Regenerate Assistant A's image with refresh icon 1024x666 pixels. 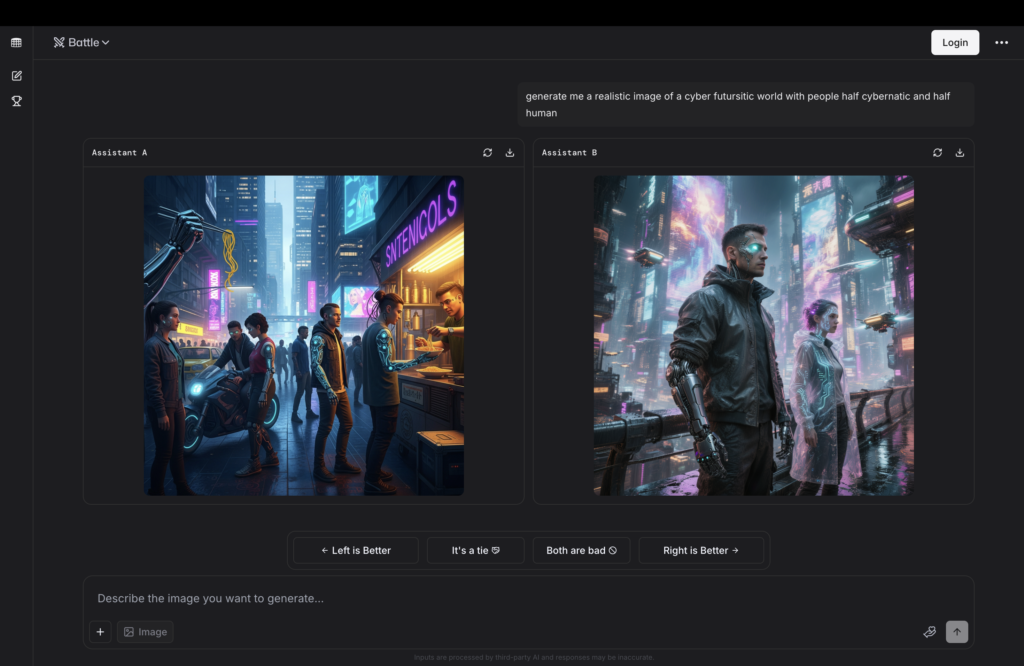tap(487, 152)
